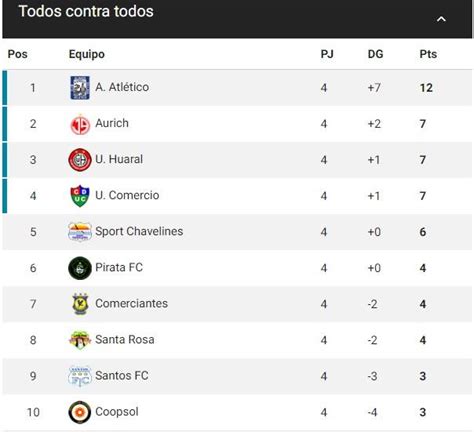Open the Sport Chavelines team name

[x=139, y=231]
